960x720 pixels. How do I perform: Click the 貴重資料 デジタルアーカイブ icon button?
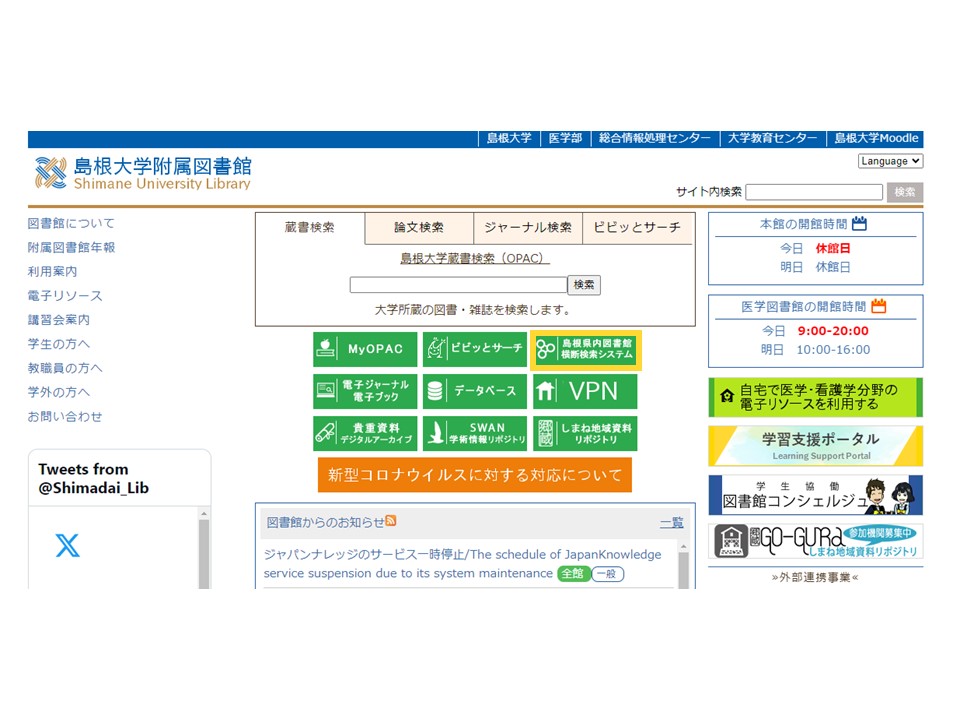[x=365, y=433]
